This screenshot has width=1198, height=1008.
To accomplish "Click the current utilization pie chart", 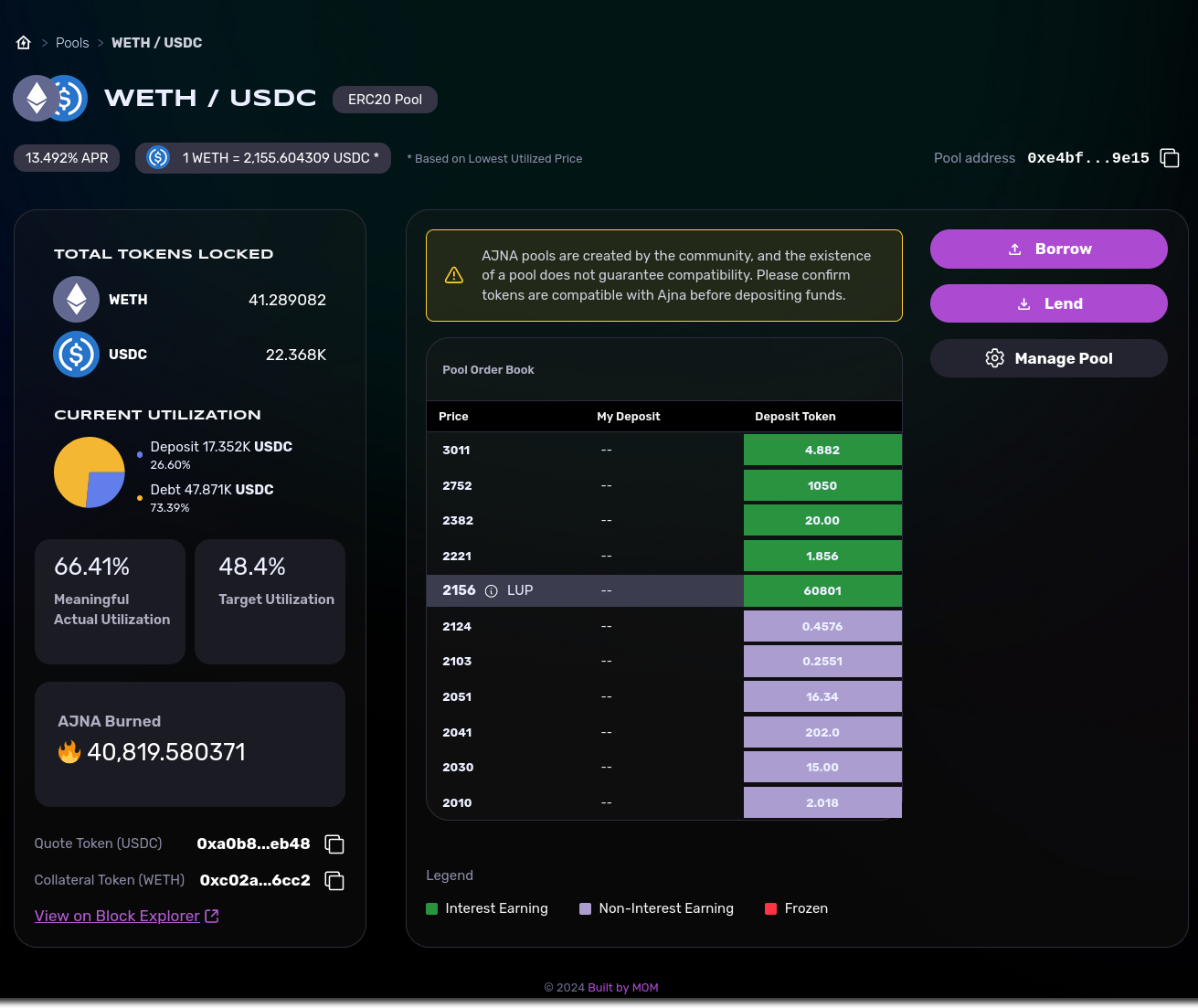I will tap(90, 472).
